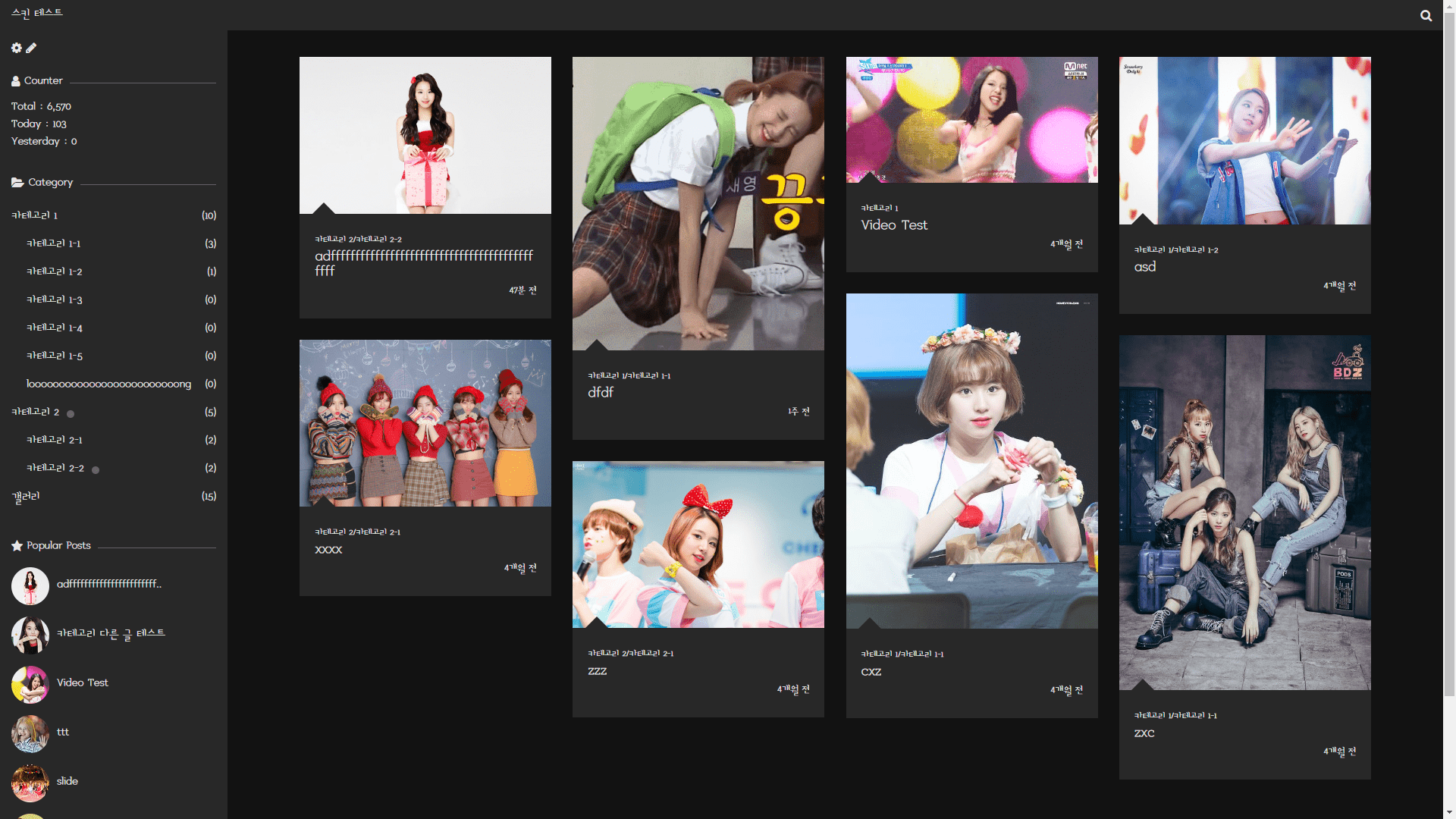This screenshot has width=1456, height=819.
Task: Click the search magnifier icon
Action: pyautogui.click(x=1426, y=15)
